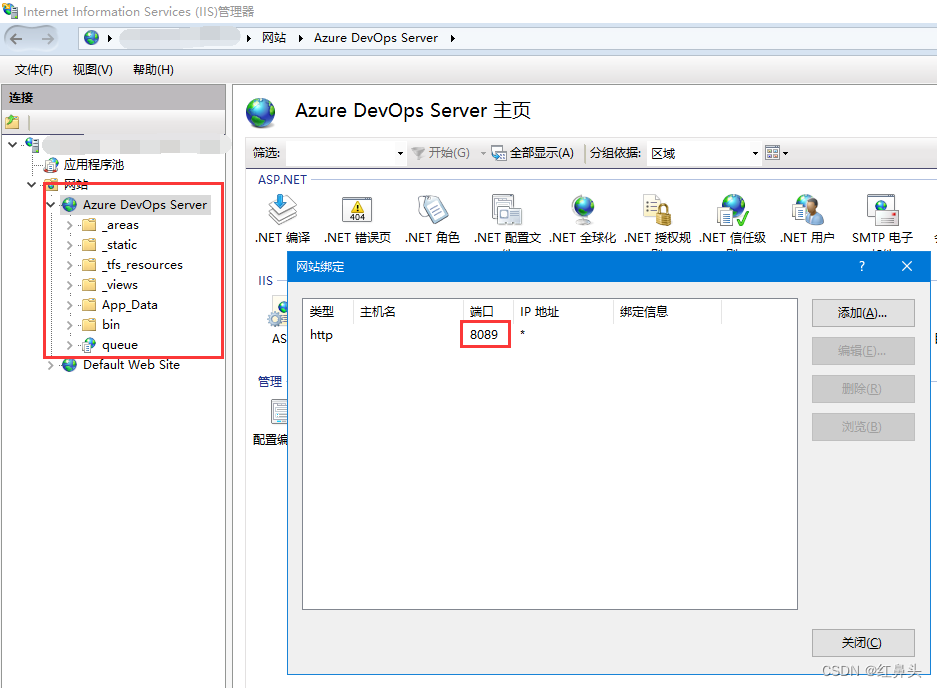The image size is (937, 688).
Task: Expand the bin folder node
Action: [x=69, y=325]
